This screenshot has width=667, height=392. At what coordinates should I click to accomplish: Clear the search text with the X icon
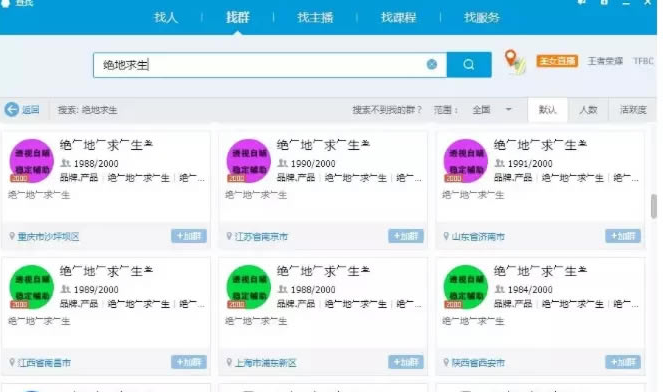click(432, 64)
